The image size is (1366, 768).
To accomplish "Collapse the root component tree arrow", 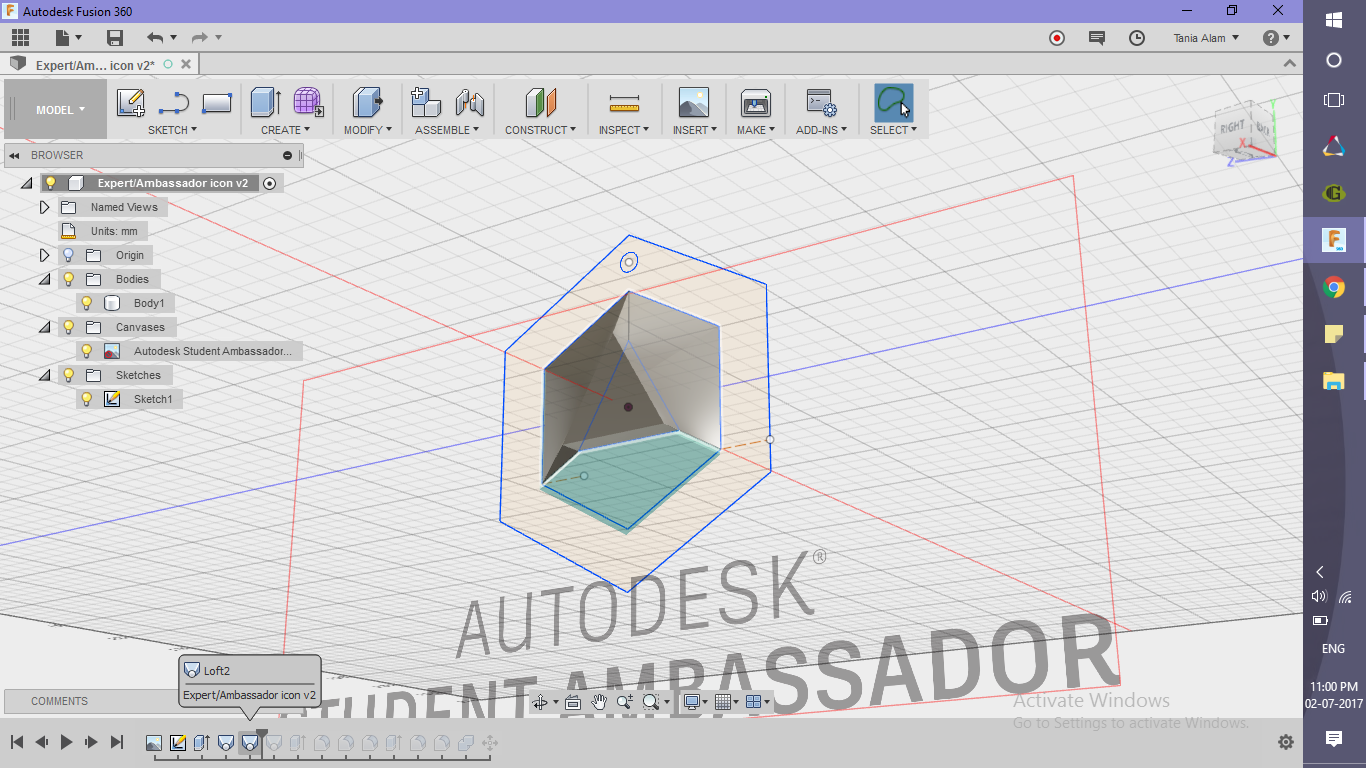I will 26,183.
